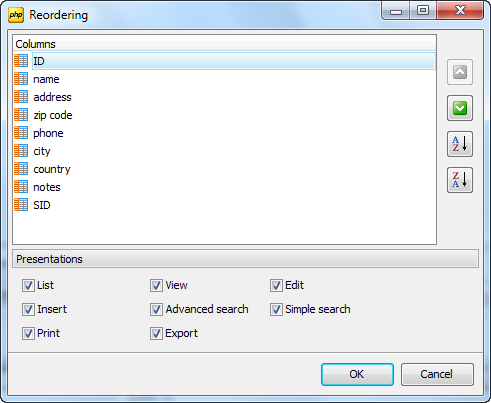Click the table icon beside zip code
491x403 pixels.
click(21, 115)
